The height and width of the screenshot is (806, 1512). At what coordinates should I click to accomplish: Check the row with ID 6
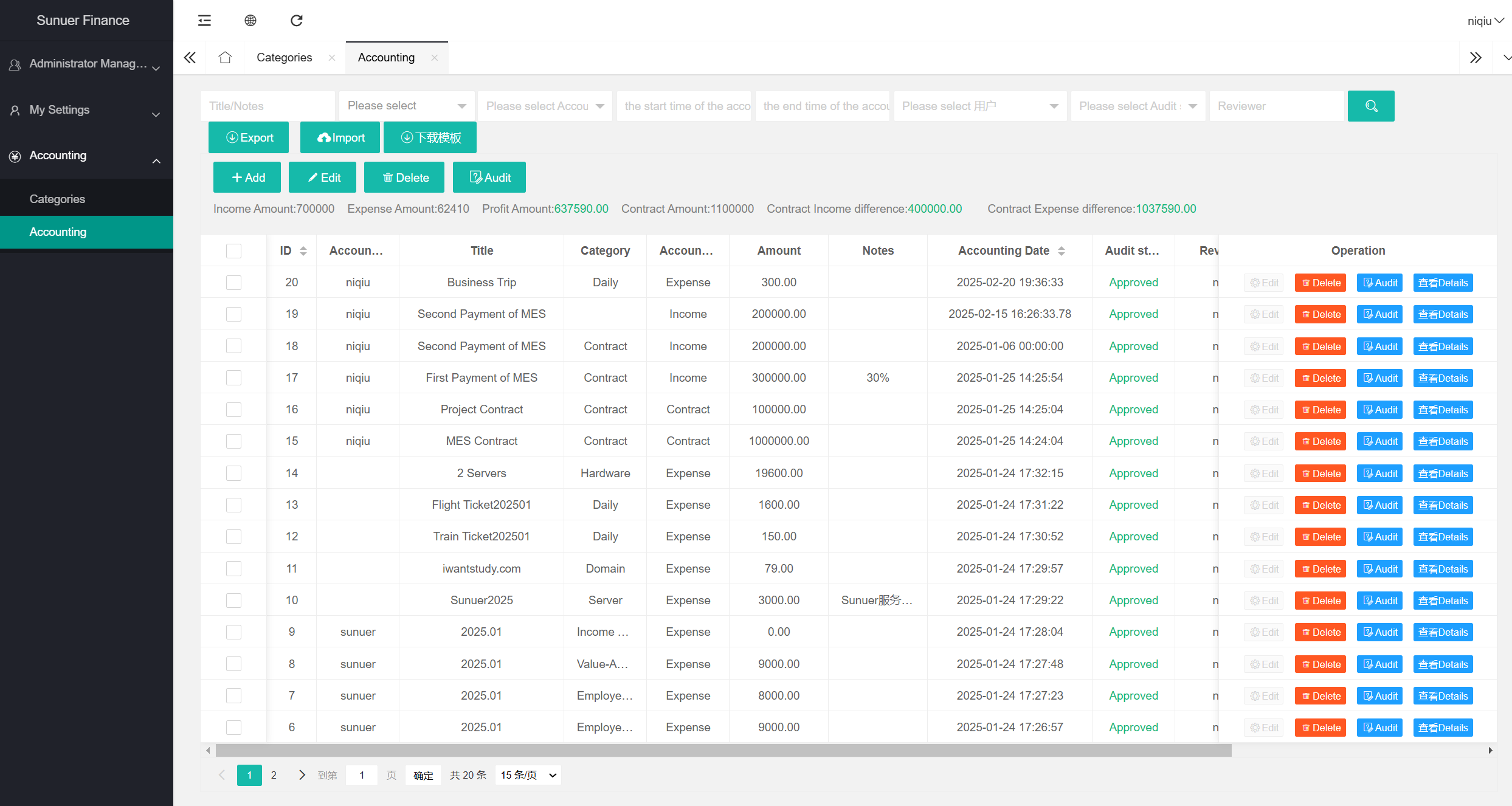233,728
